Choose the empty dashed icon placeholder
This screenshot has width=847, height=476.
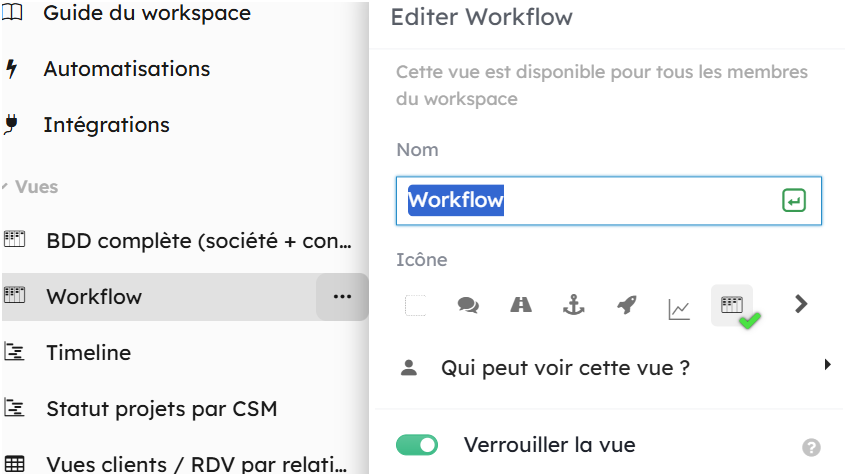point(415,305)
